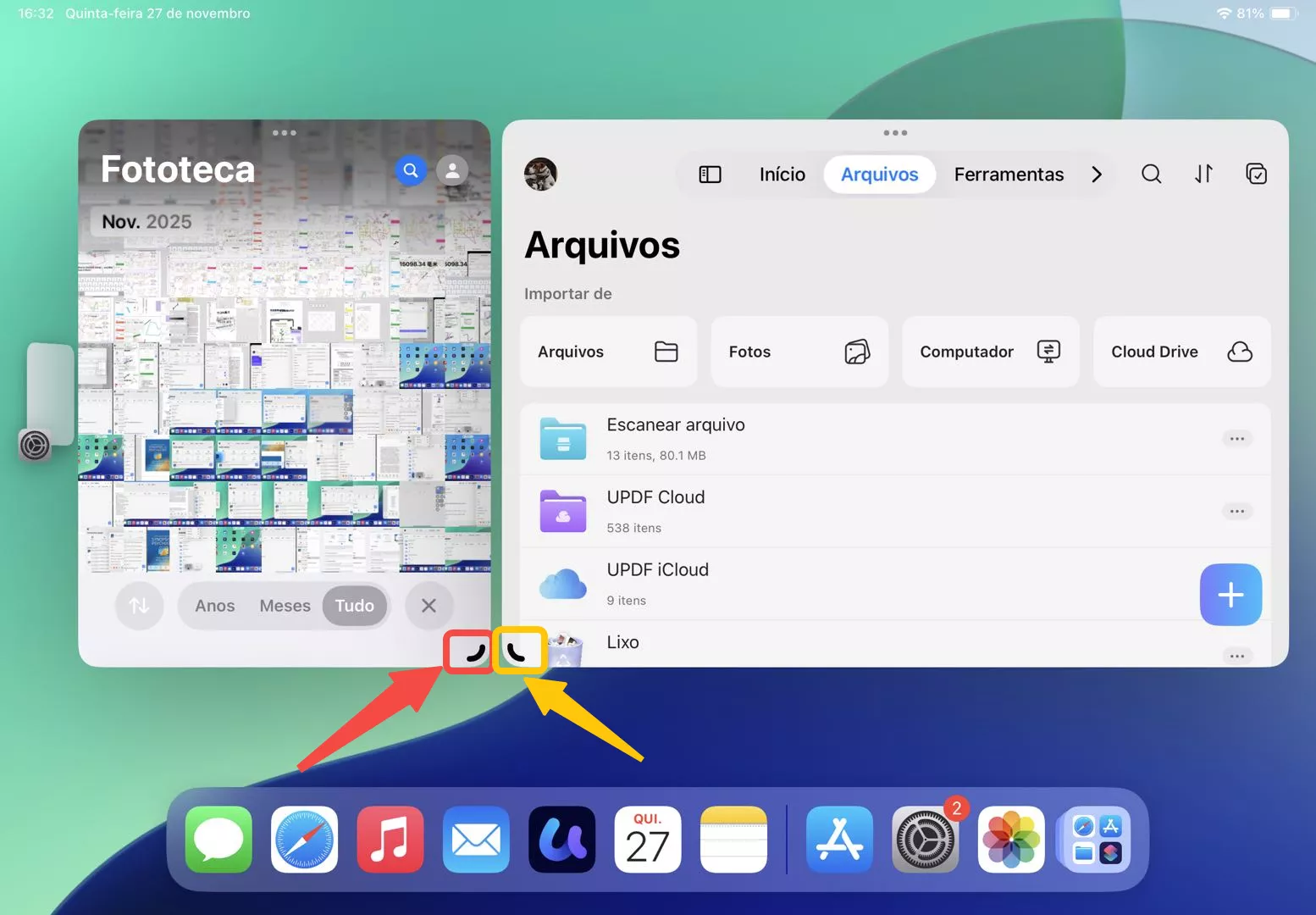Open Photos app icon in dock
This screenshot has height=915, width=1316.
(1011, 840)
